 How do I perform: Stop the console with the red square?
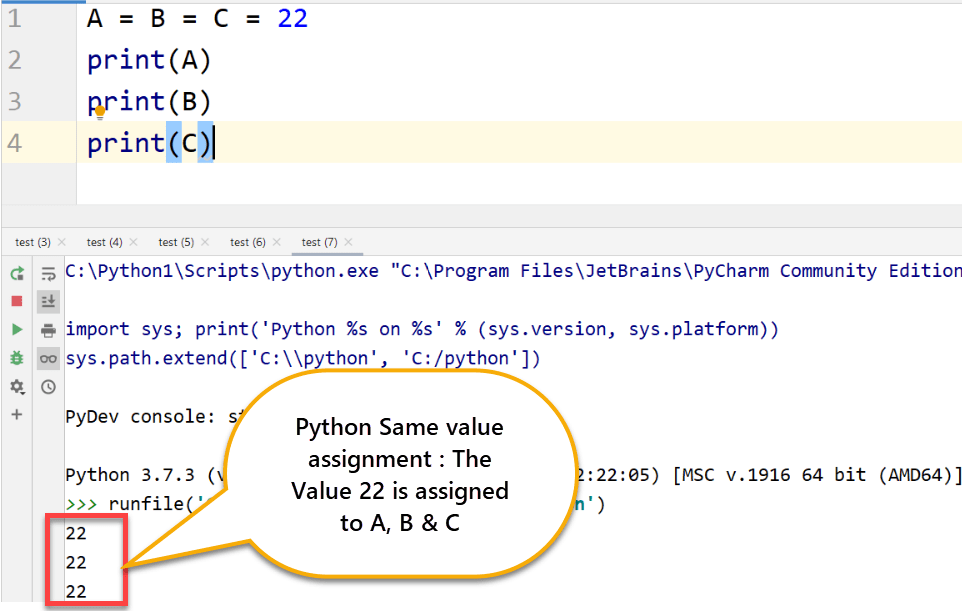[17, 301]
